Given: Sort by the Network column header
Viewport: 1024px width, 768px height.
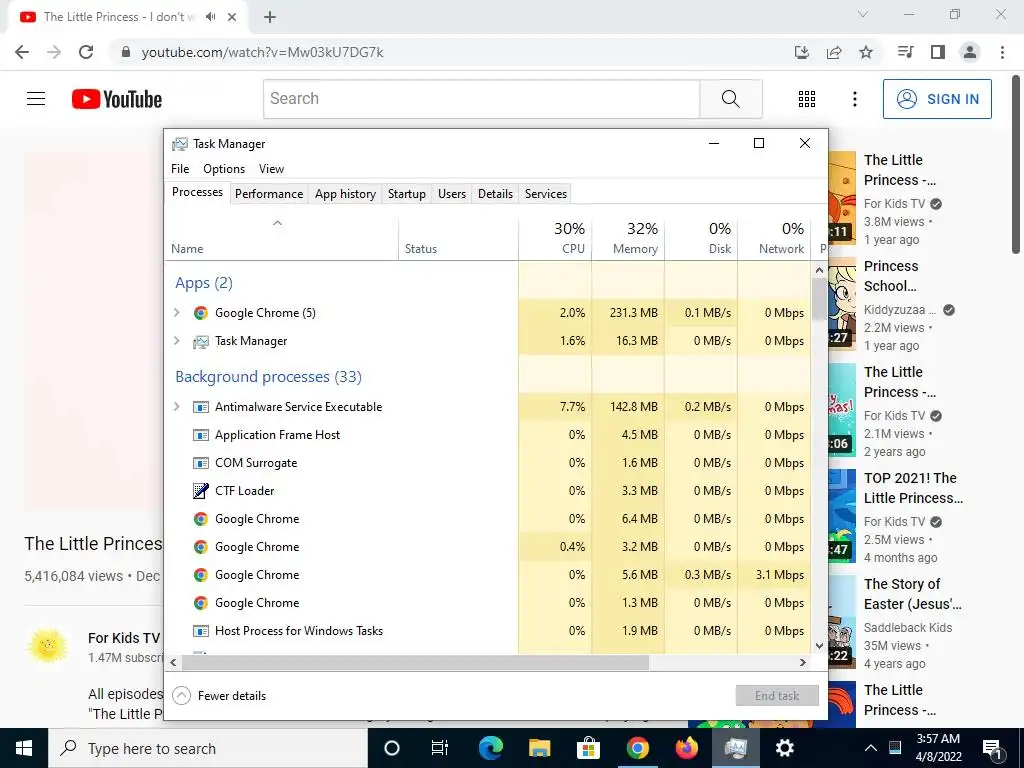Looking at the screenshot, I should pos(775,238).
